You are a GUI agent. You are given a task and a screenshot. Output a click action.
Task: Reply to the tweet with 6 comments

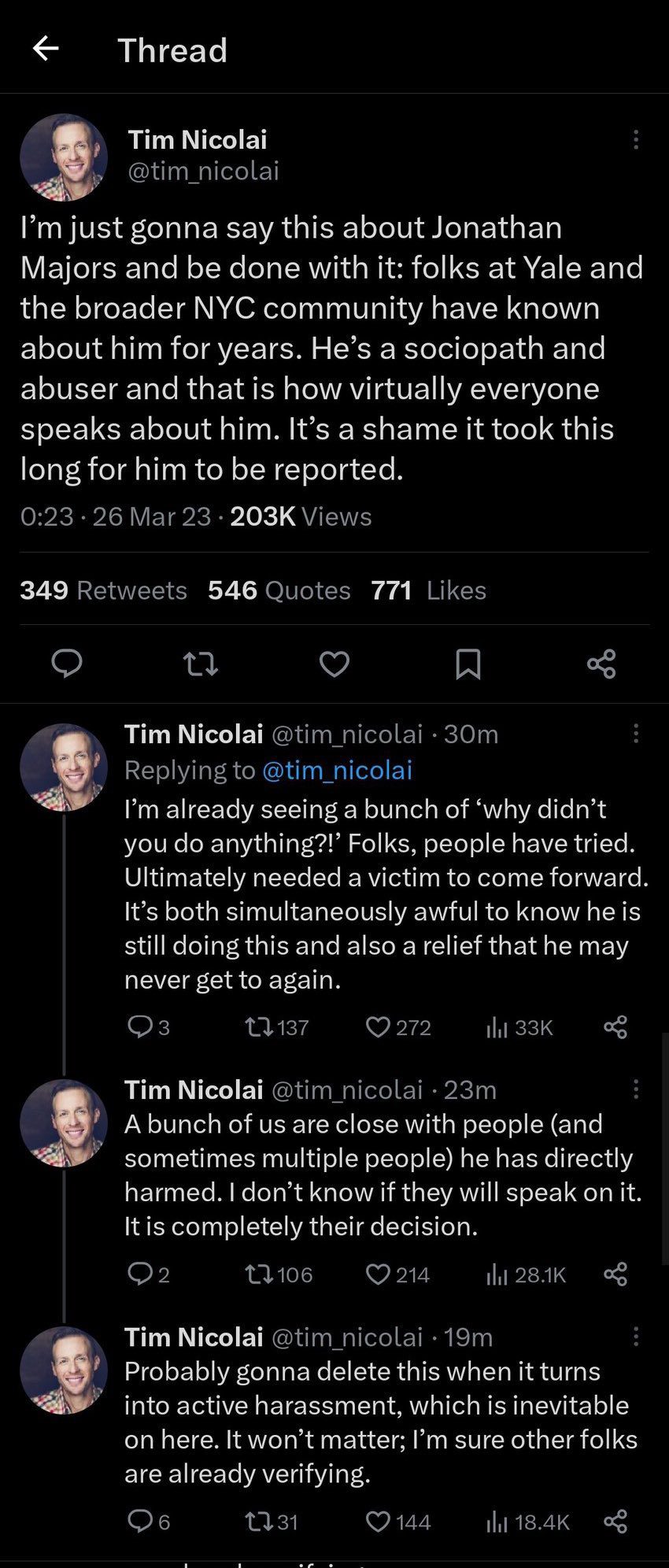(140, 1522)
